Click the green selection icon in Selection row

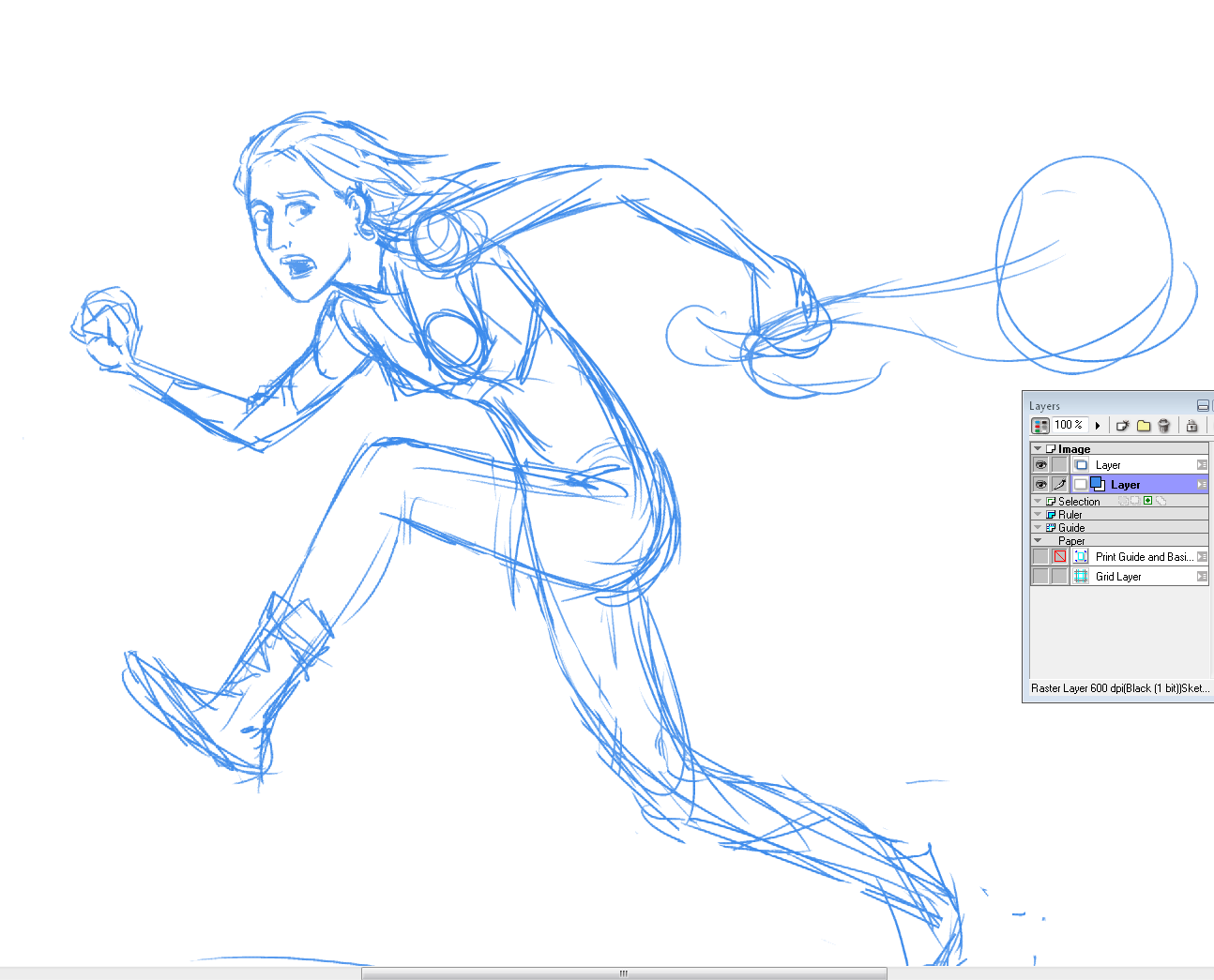click(1147, 501)
